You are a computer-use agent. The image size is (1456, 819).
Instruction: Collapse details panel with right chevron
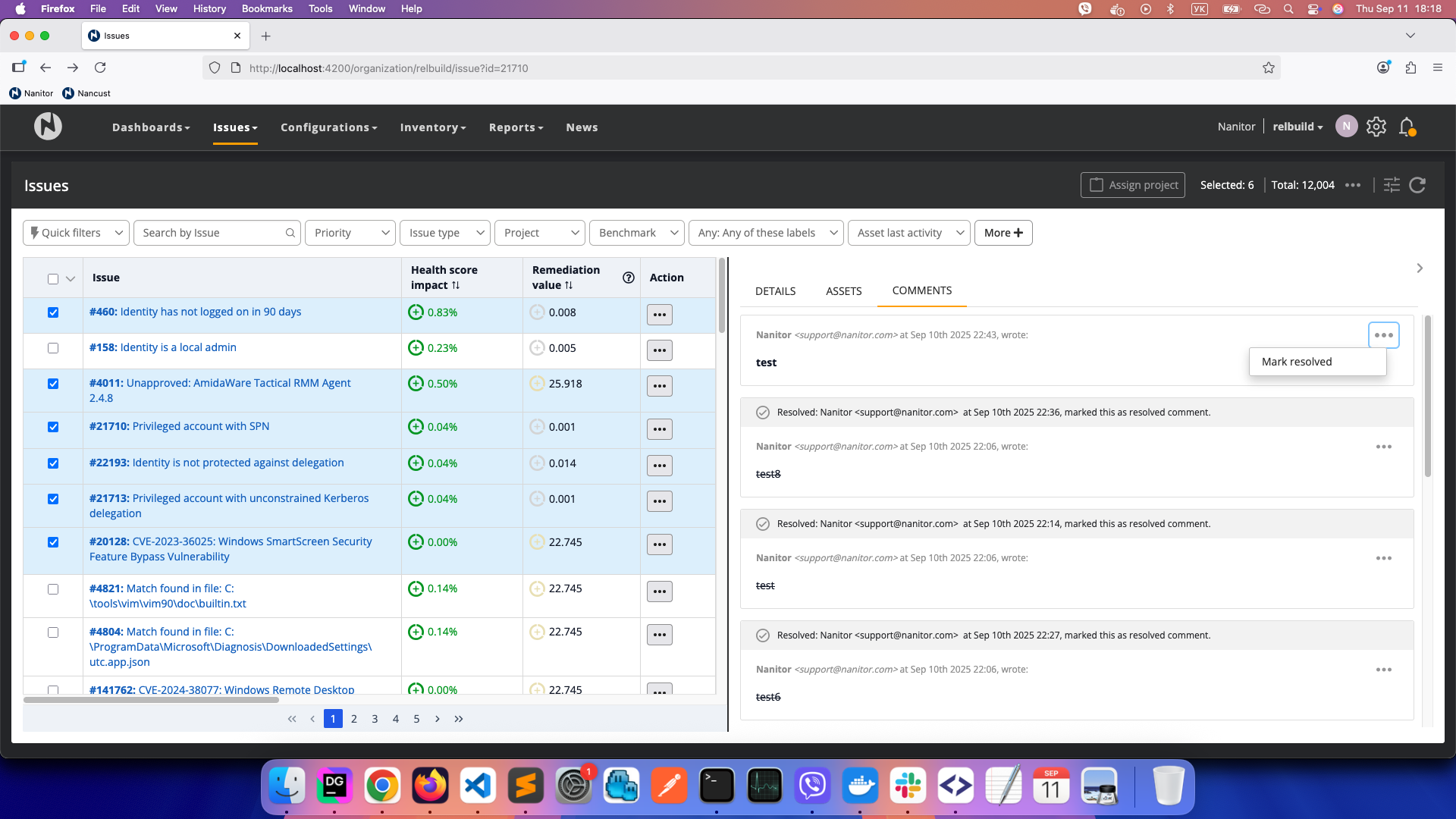pos(1420,268)
